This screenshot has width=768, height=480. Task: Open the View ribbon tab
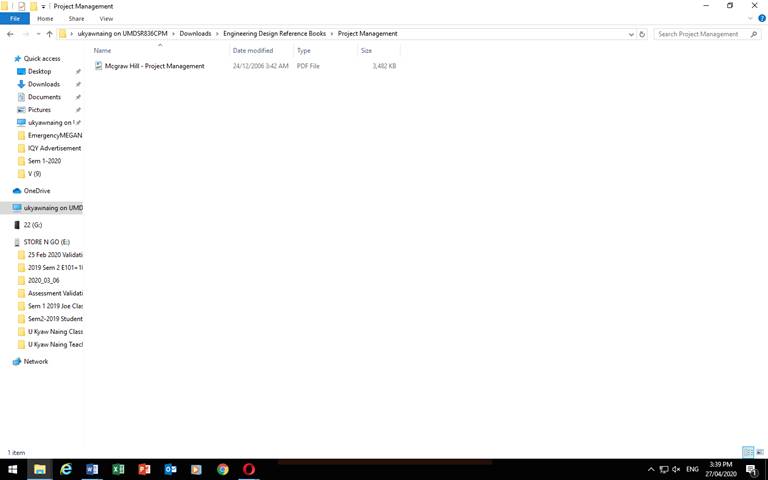click(106, 19)
